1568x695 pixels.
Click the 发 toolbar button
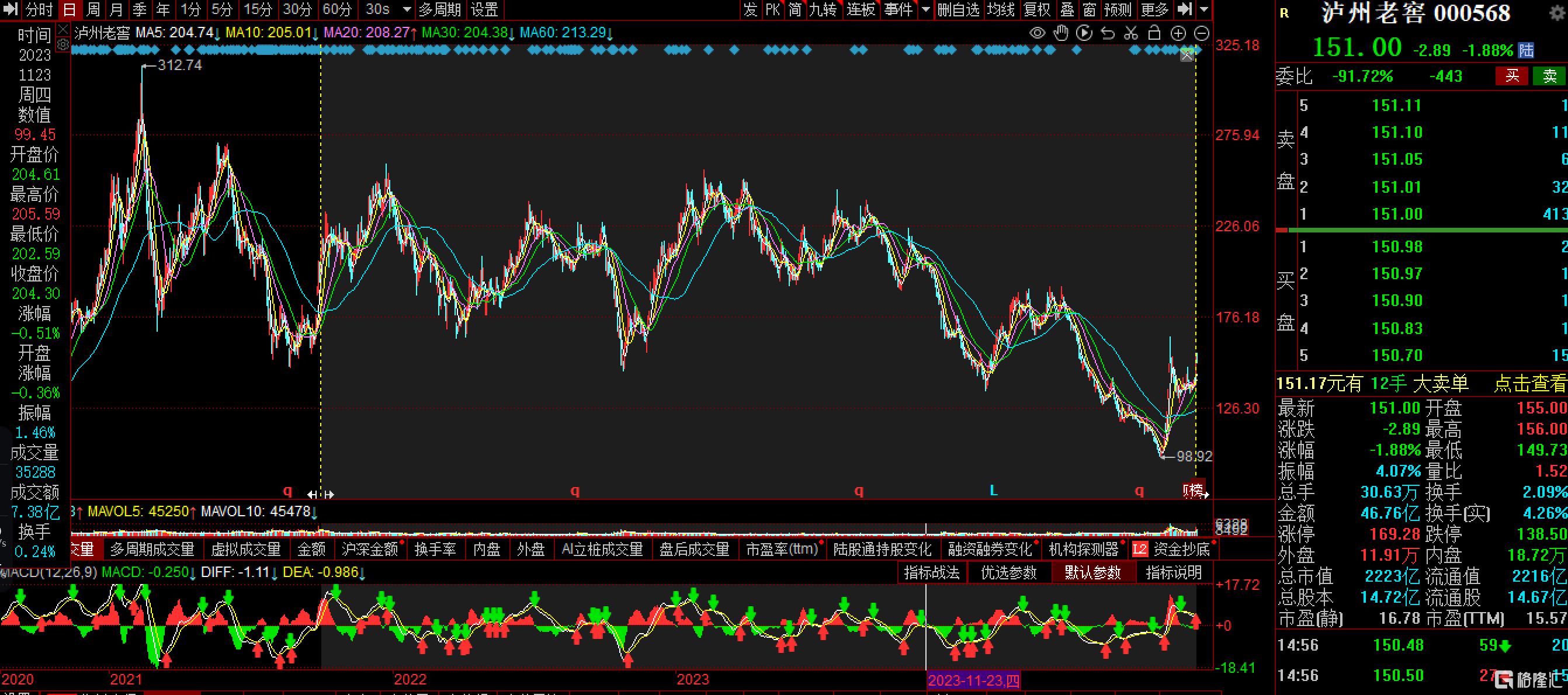[x=750, y=9]
